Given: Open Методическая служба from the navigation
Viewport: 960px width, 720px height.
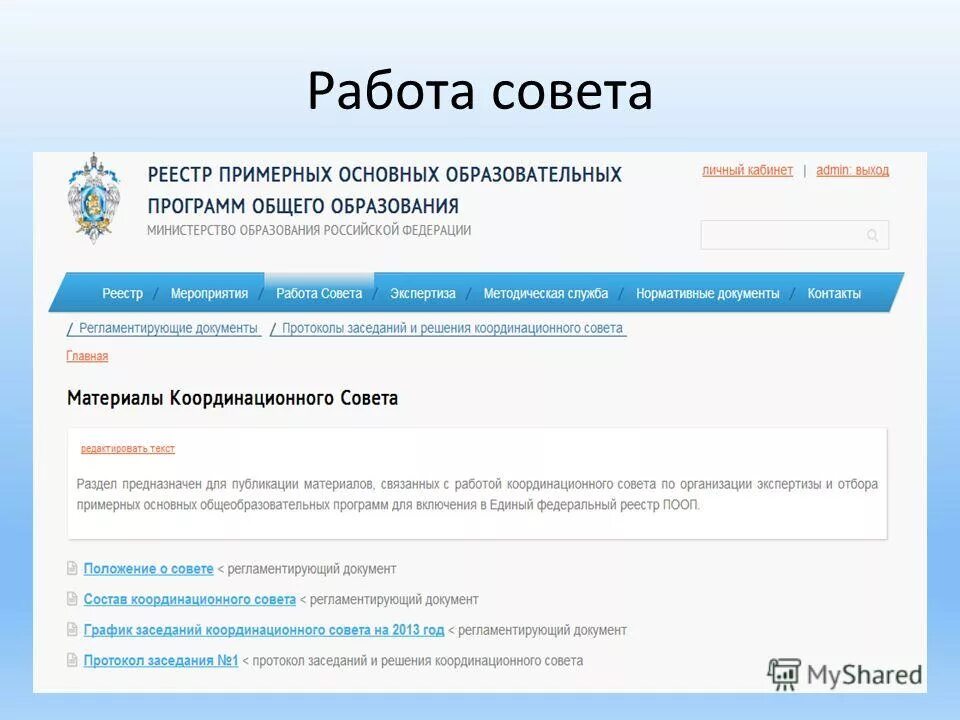Looking at the screenshot, I should [x=546, y=293].
